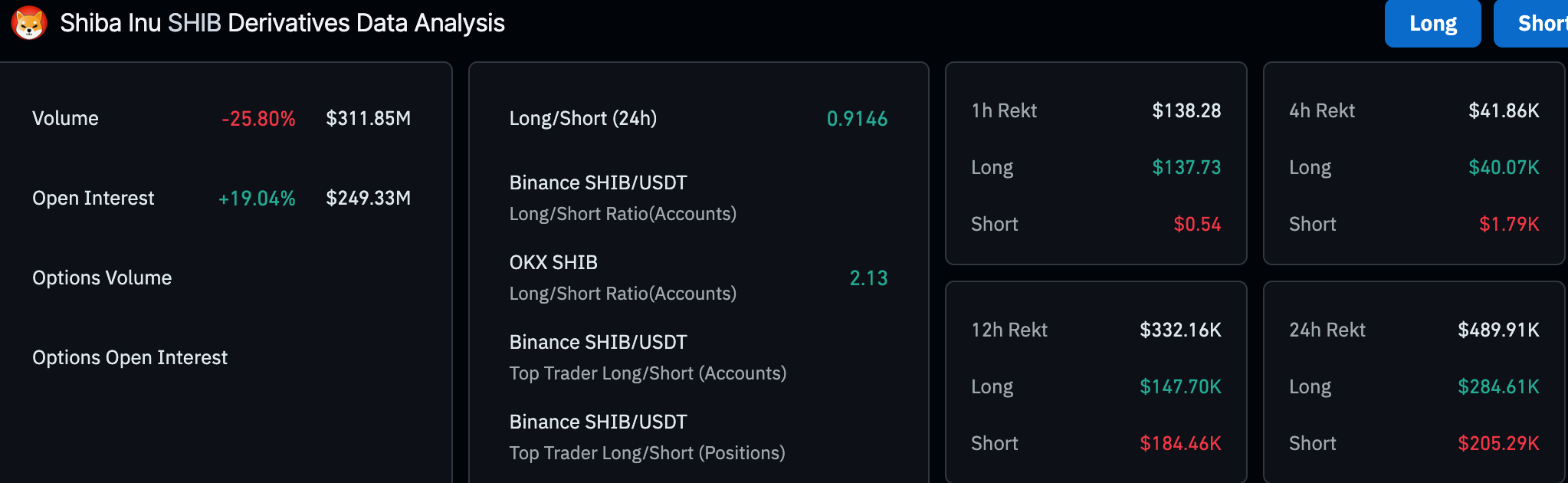This screenshot has width=1568, height=483.
Task: Click the Long/Short (24h) ratio 0.9146
Action: pyautogui.click(x=857, y=118)
